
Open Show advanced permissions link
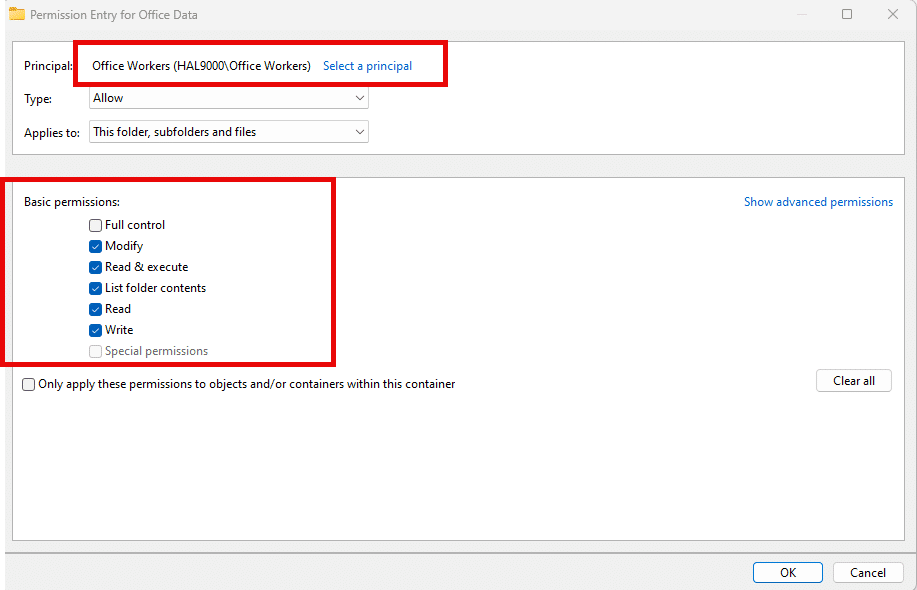point(818,202)
